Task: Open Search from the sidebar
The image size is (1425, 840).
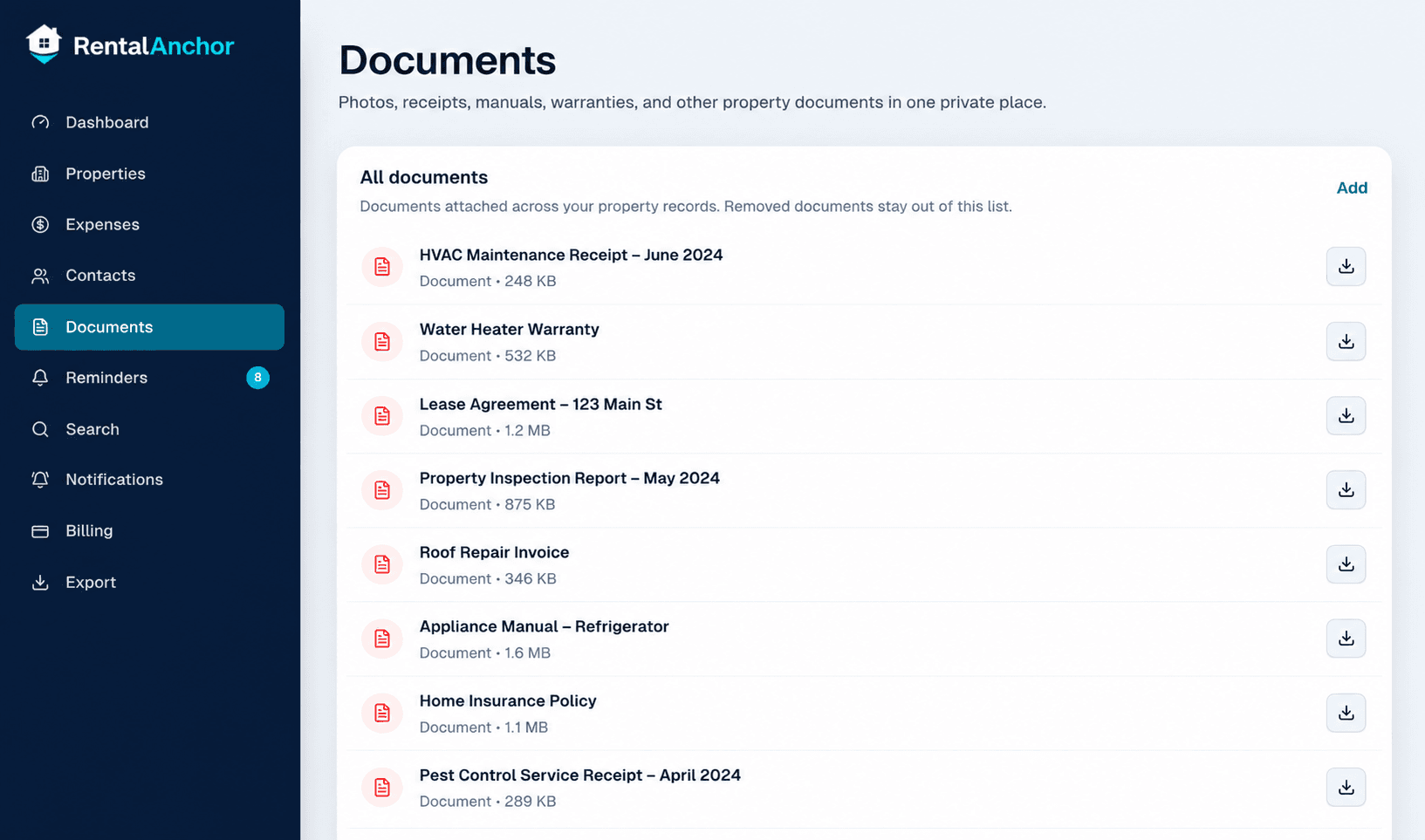Action: click(x=149, y=429)
